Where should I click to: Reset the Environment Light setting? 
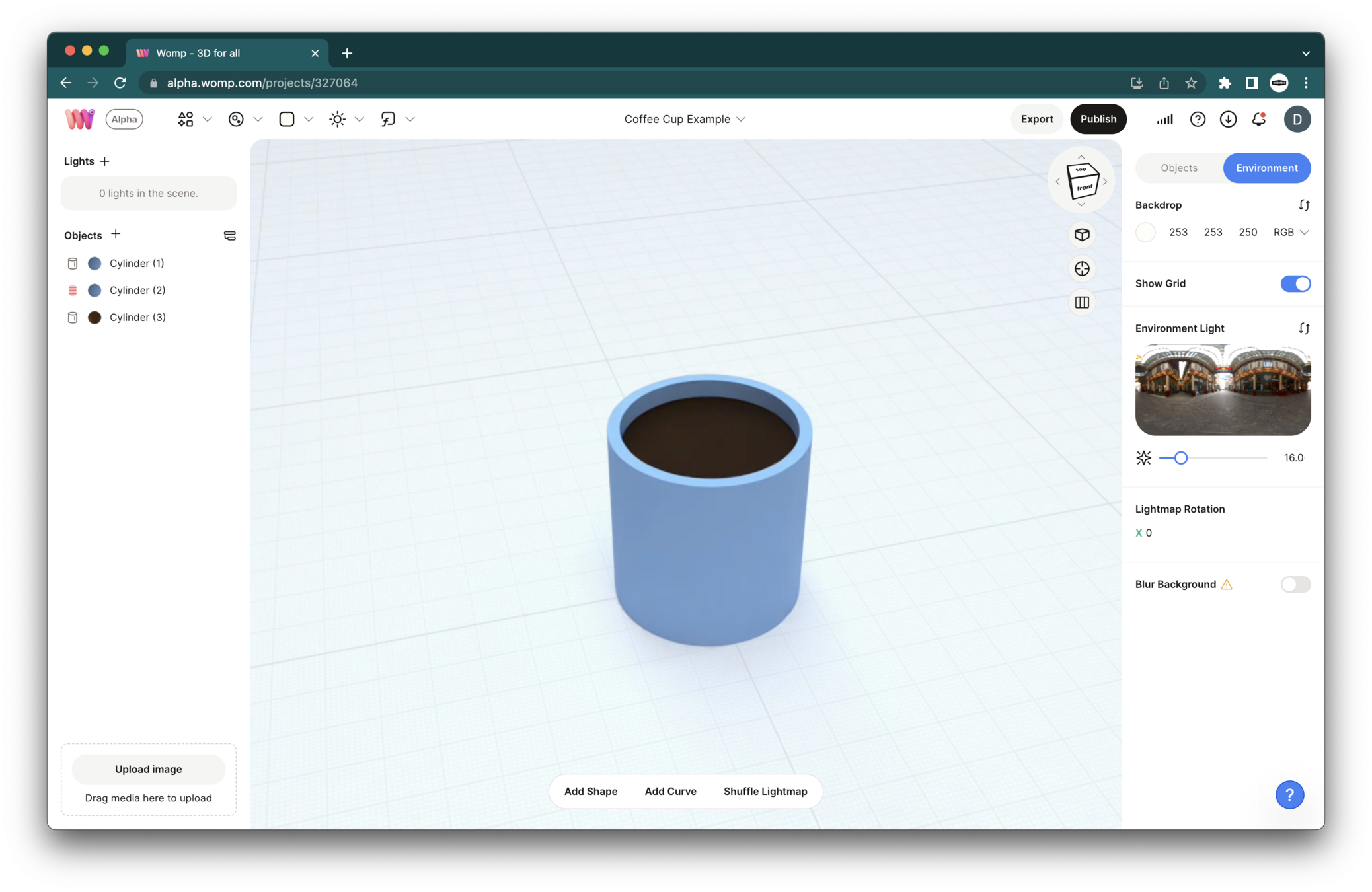click(x=1303, y=328)
